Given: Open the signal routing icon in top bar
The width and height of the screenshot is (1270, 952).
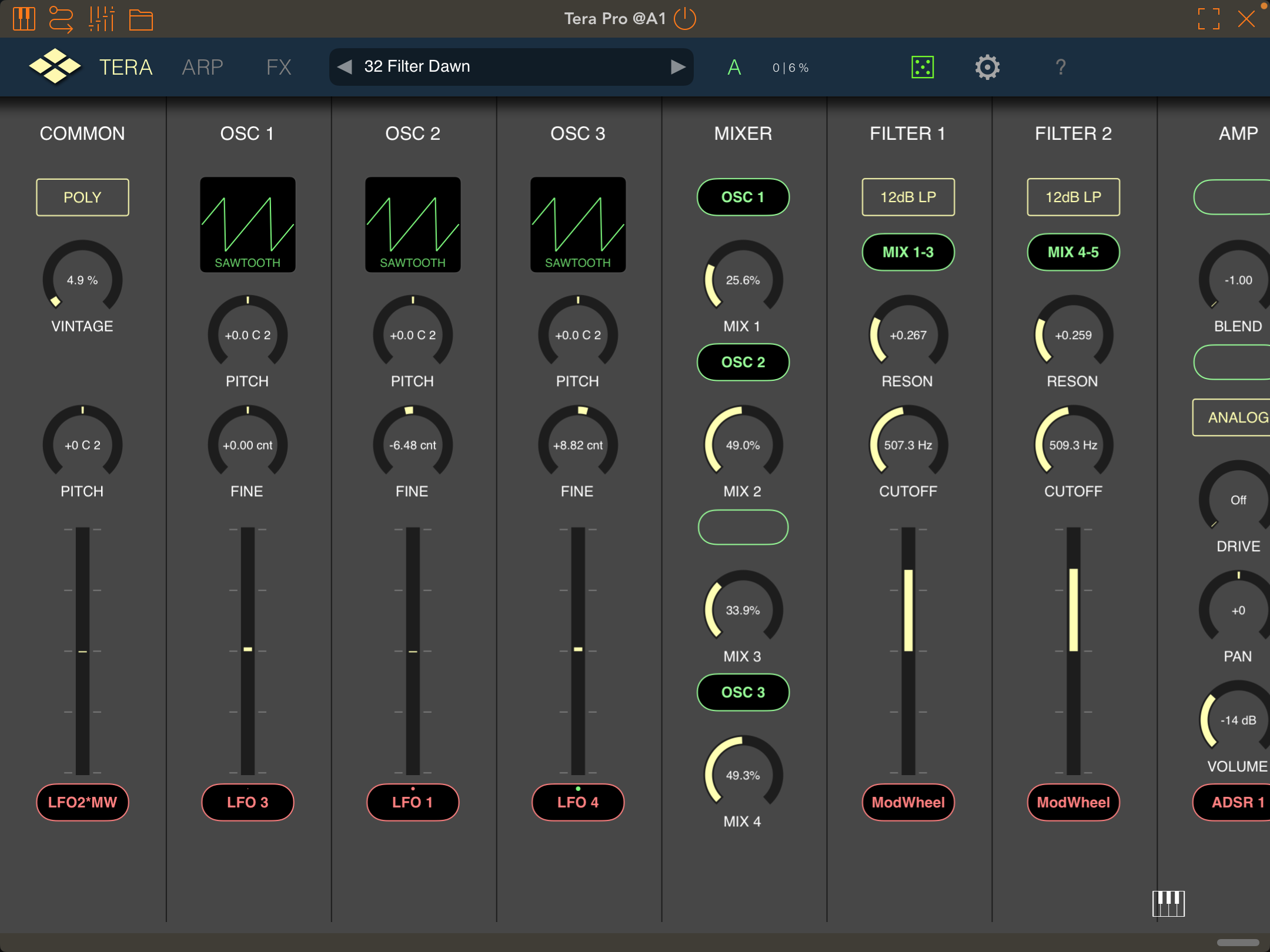Looking at the screenshot, I should click(61, 19).
